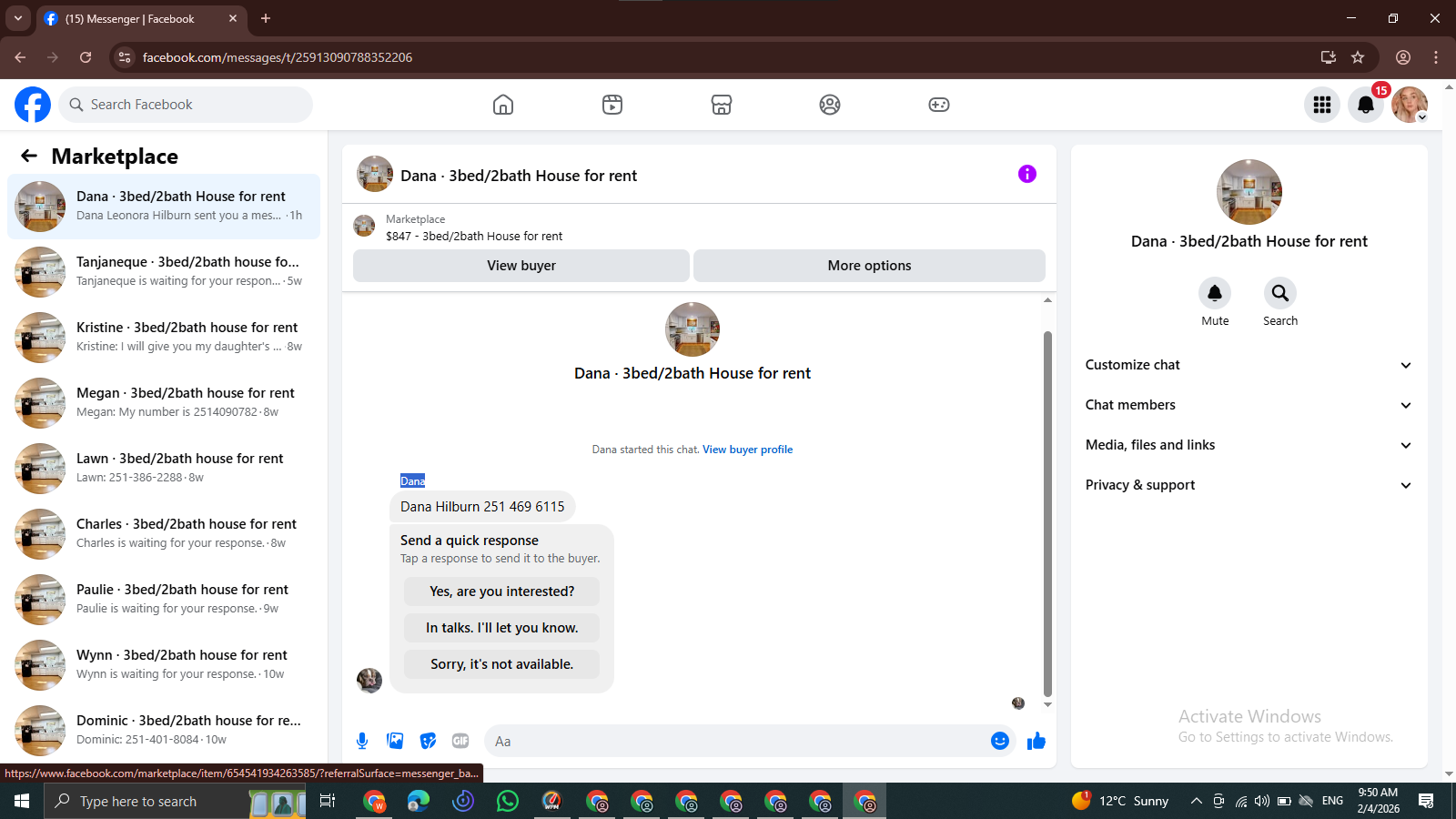Open the Paulie conversation
This screenshot has width=1456, height=819.
coord(164,600)
